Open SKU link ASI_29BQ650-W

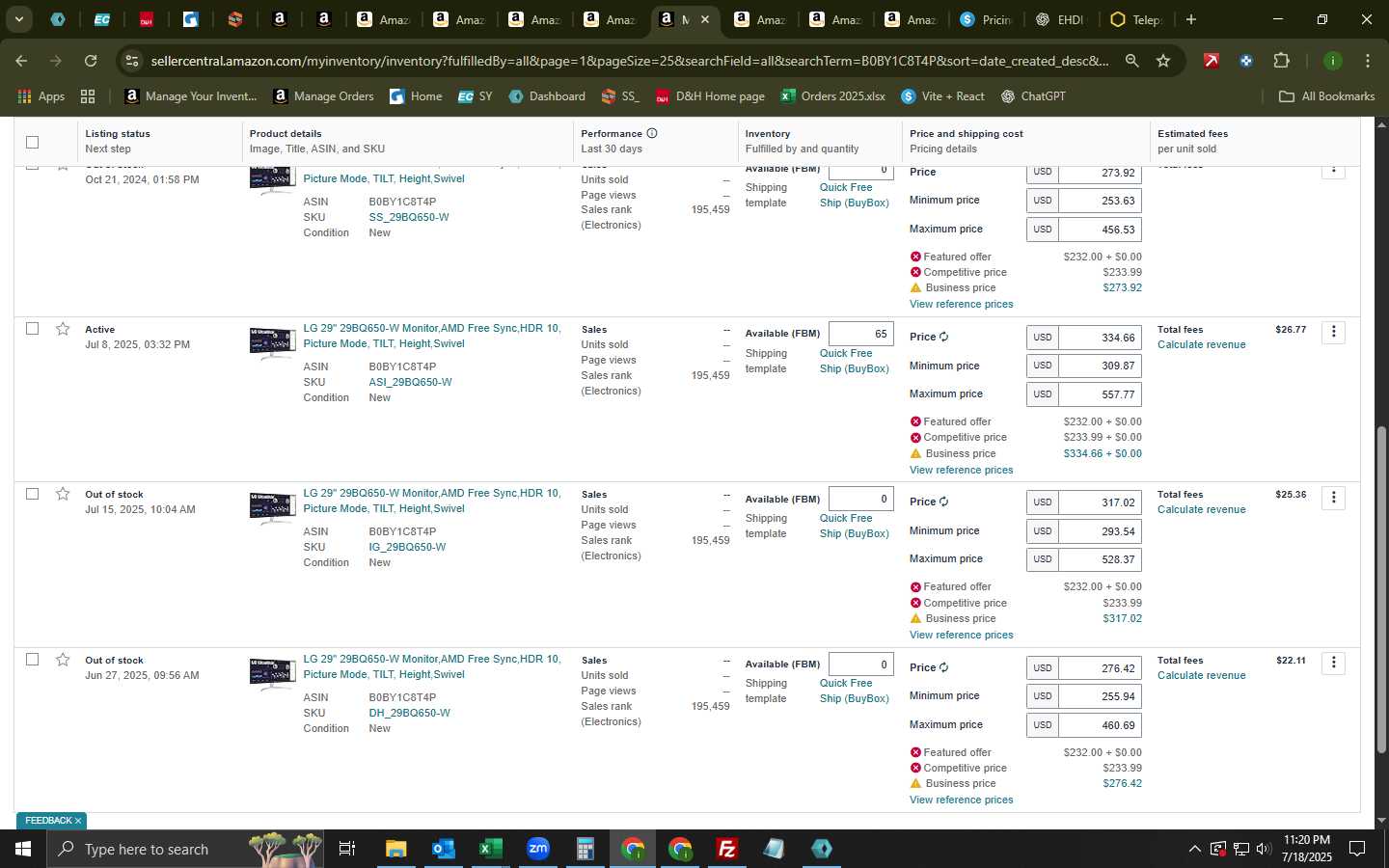410,382
